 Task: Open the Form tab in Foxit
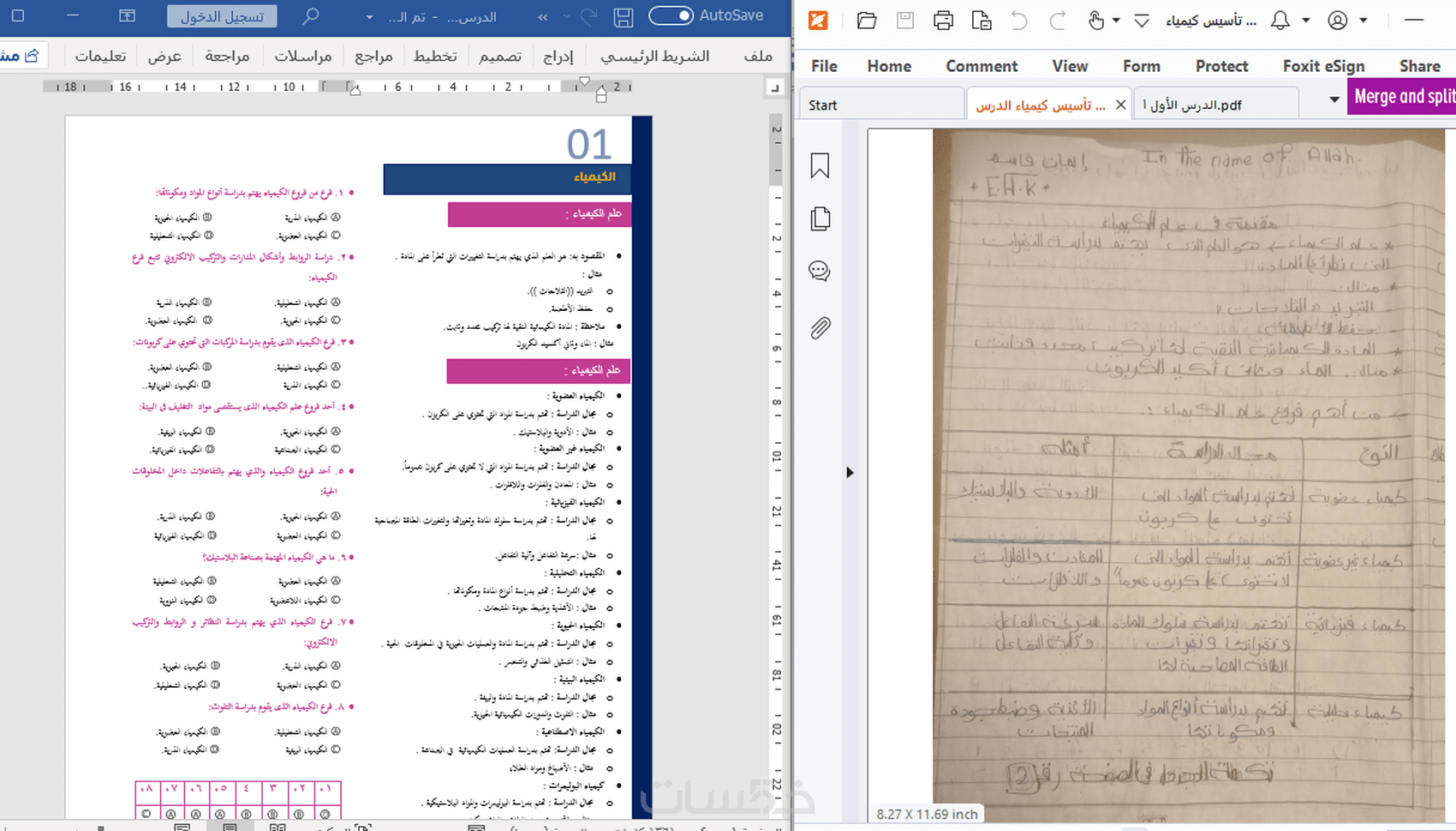pyautogui.click(x=1142, y=66)
